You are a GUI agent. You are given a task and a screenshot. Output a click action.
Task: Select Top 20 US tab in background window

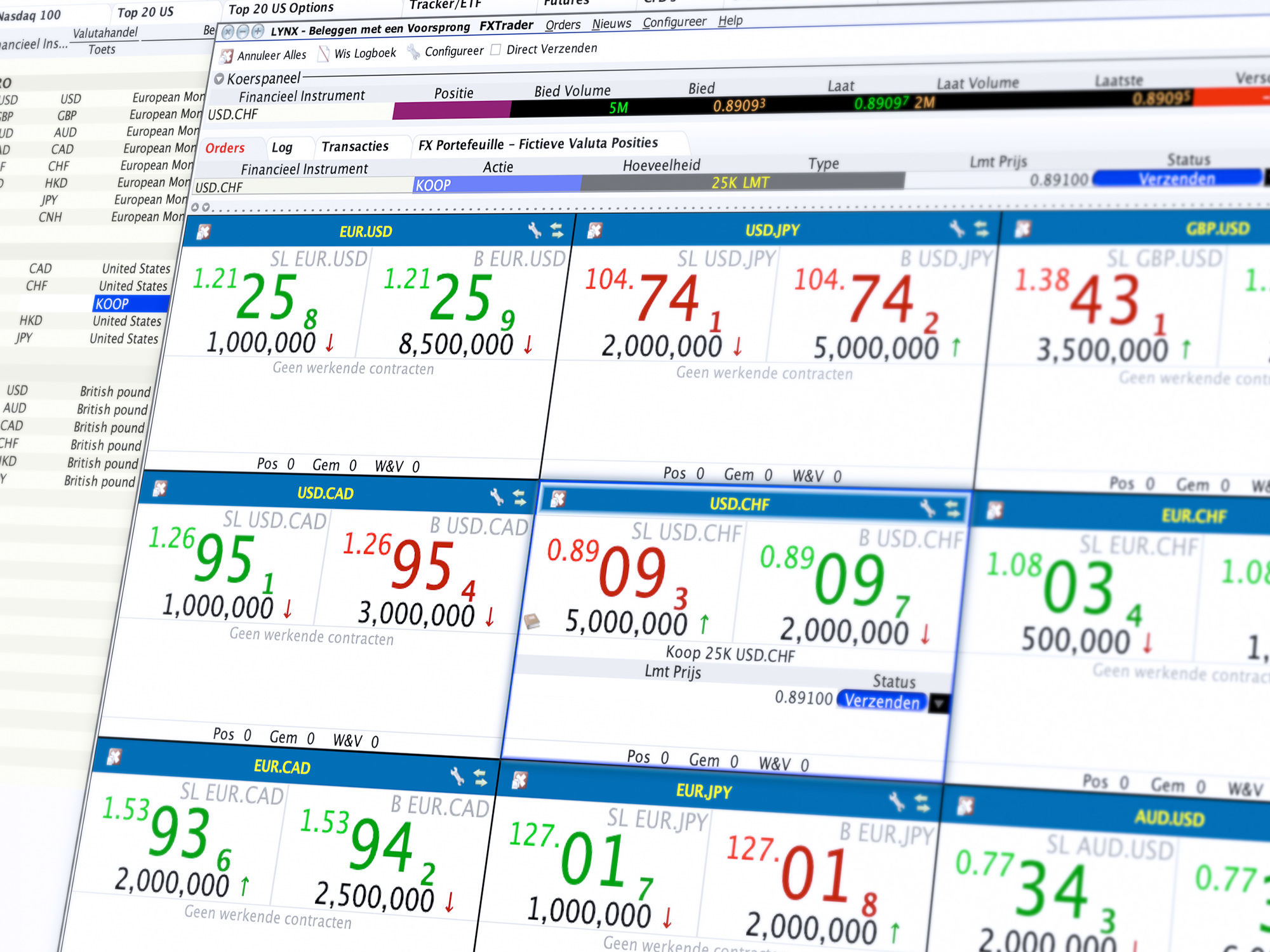145,13
